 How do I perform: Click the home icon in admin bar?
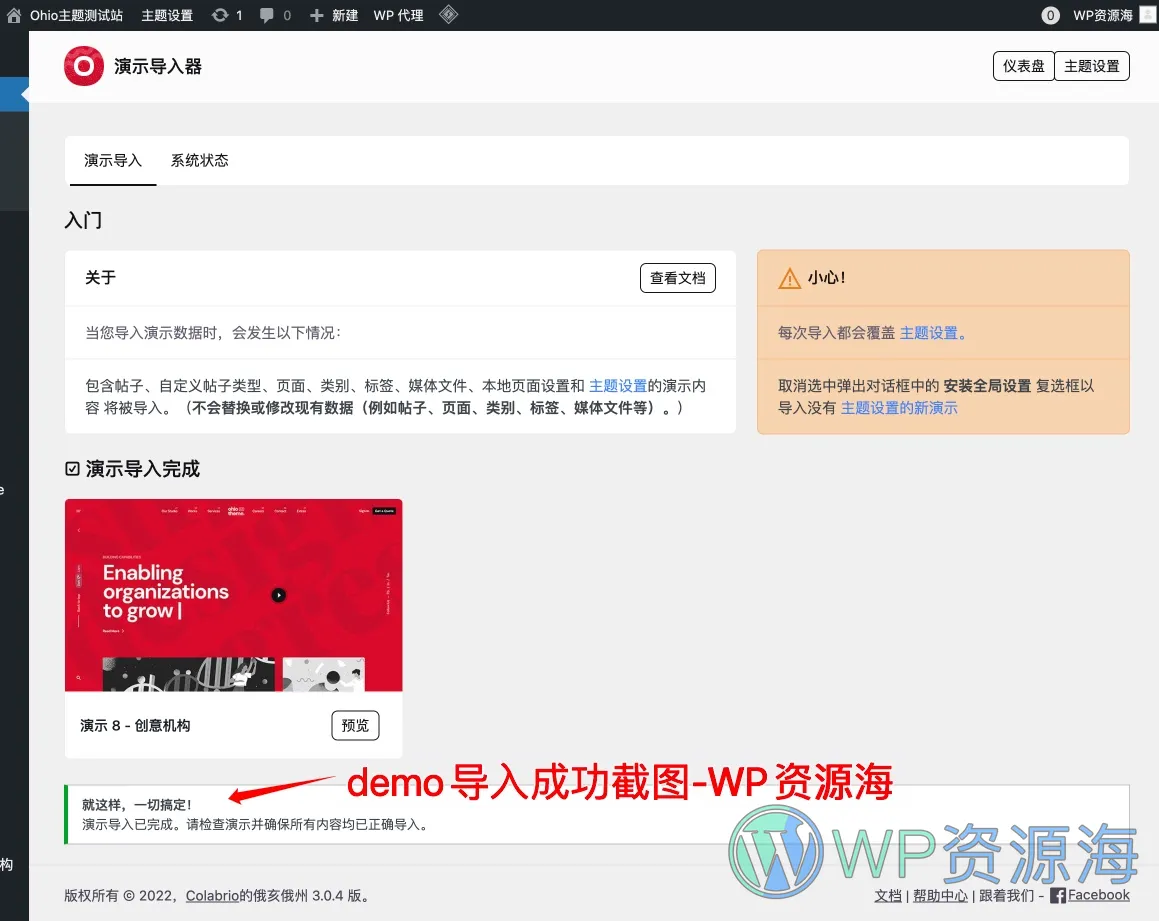(x=14, y=15)
